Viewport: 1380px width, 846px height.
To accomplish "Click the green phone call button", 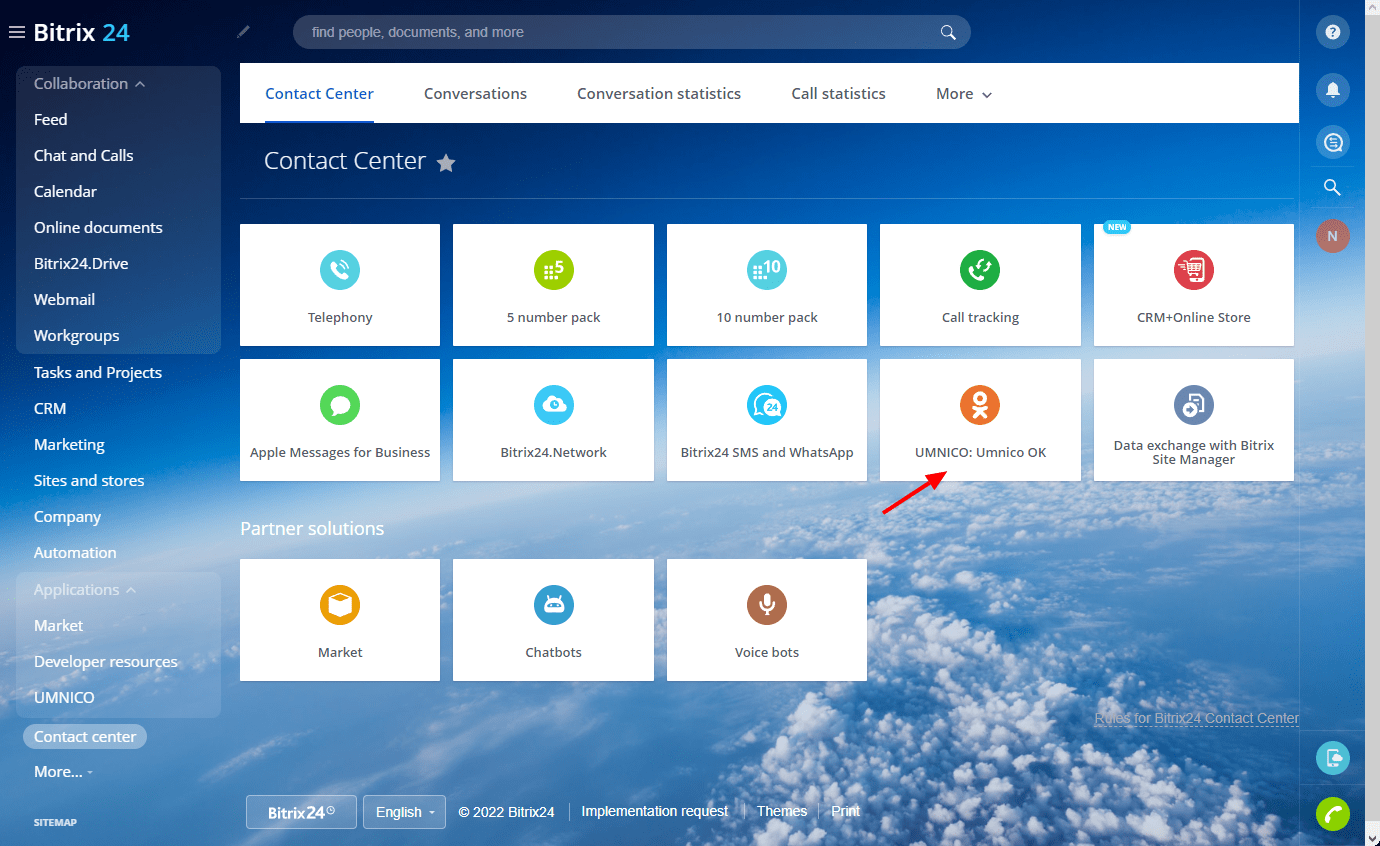I will click(x=1332, y=814).
